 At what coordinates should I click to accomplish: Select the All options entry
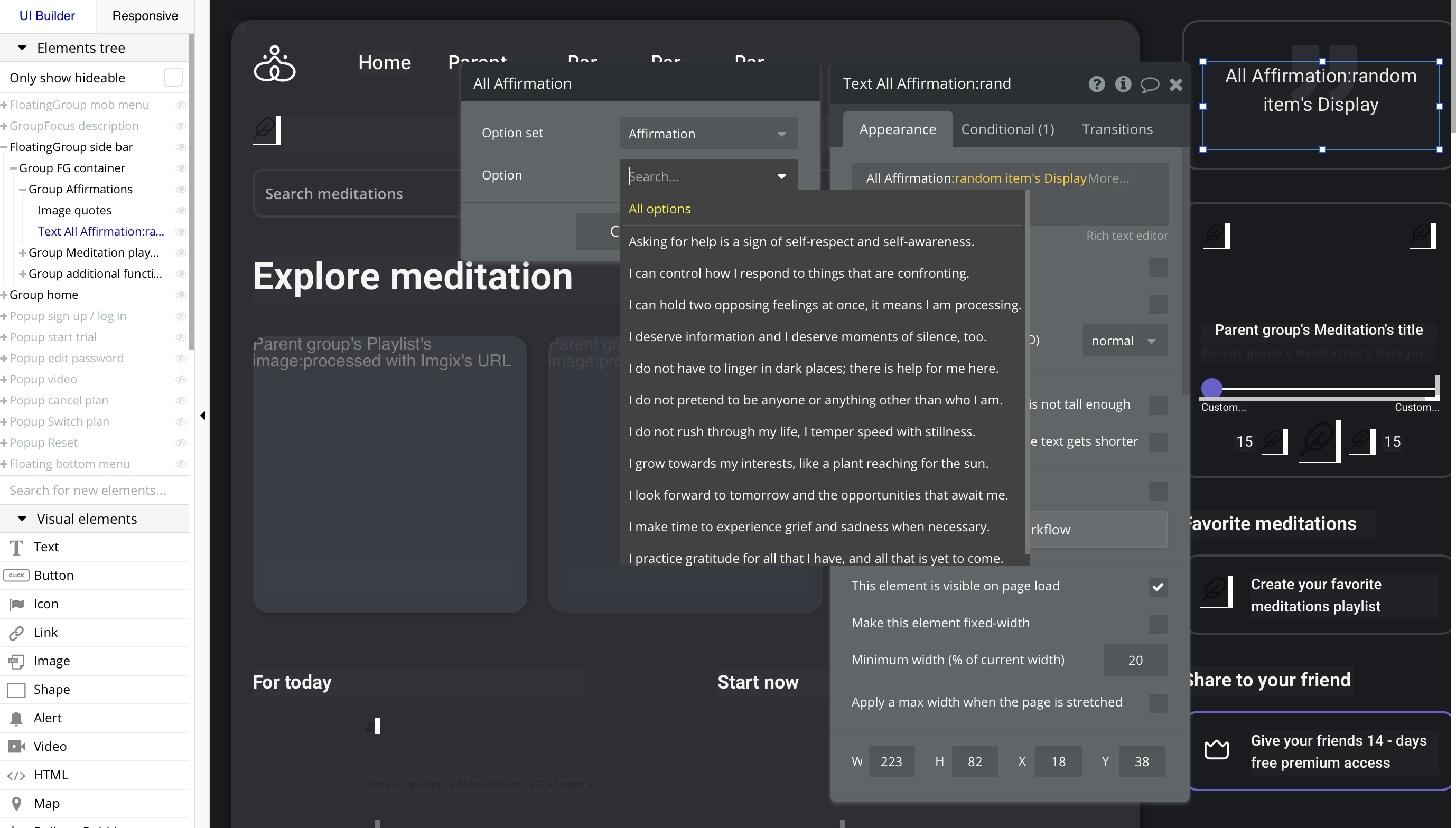(659, 209)
